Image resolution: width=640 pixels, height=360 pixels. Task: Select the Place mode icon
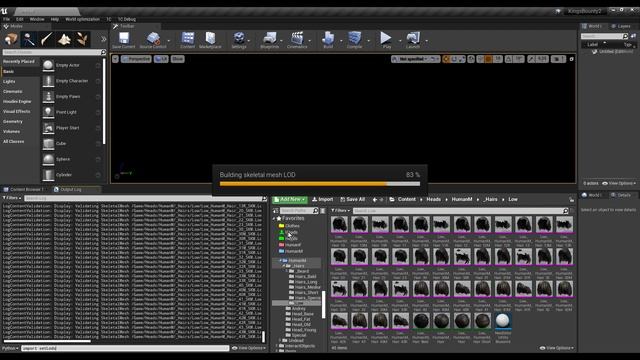pyautogui.click(x=11, y=39)
